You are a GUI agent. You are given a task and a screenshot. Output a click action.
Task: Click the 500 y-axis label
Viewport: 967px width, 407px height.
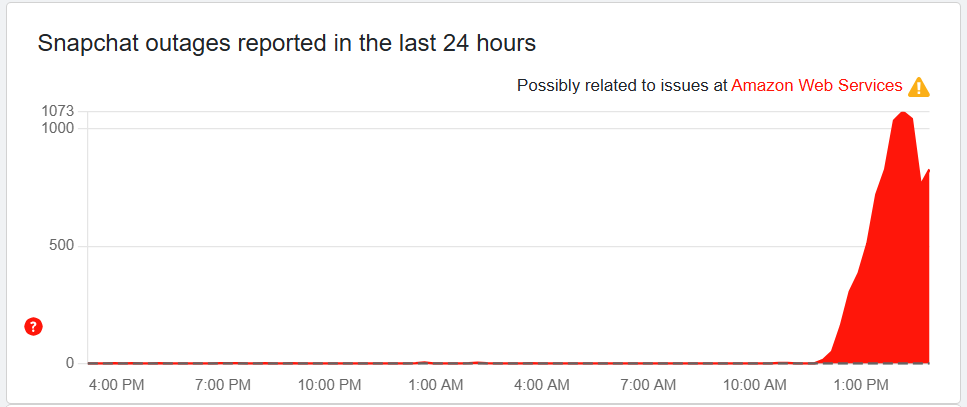62,246
